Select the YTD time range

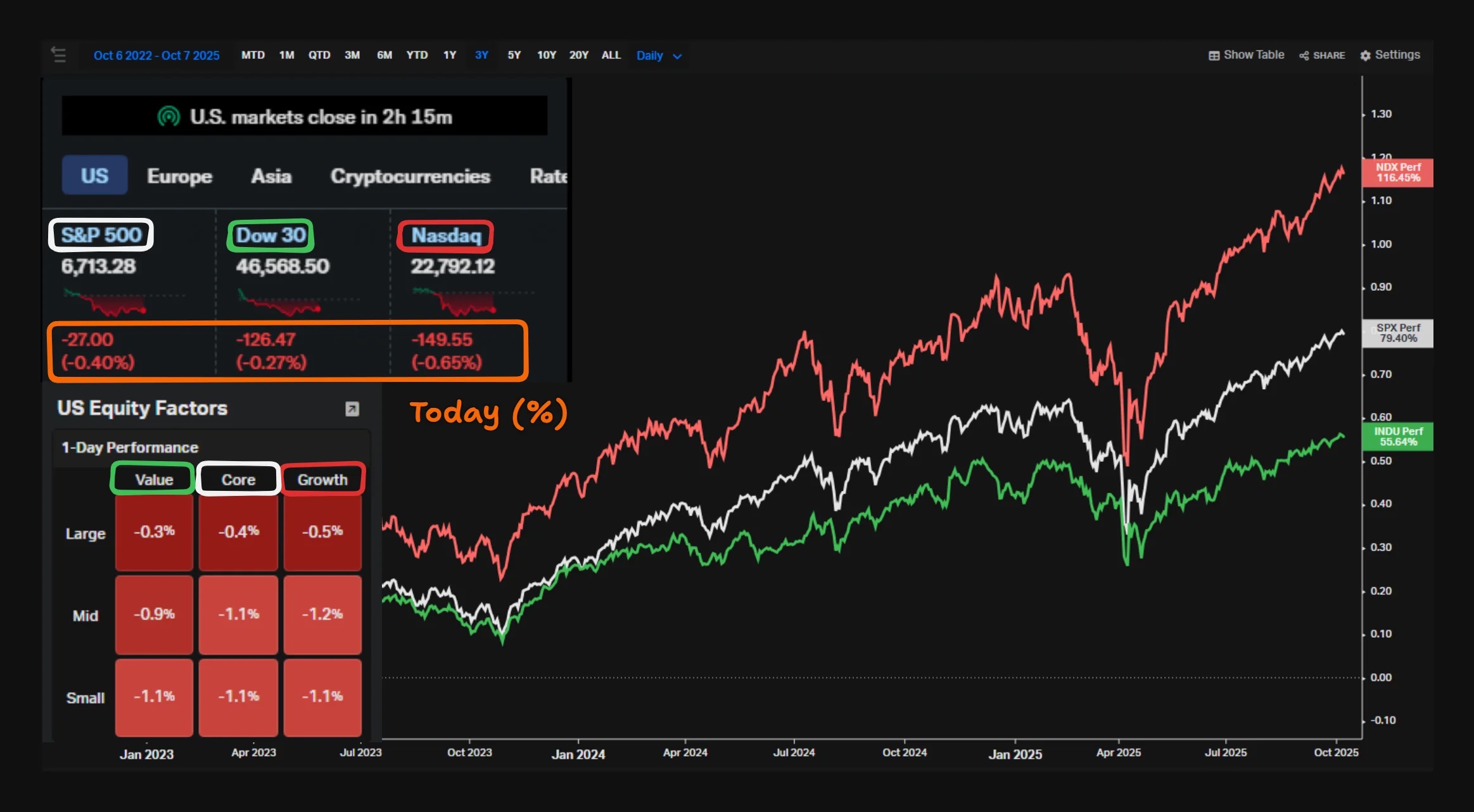pyautogui.click(x=417, y=55)
